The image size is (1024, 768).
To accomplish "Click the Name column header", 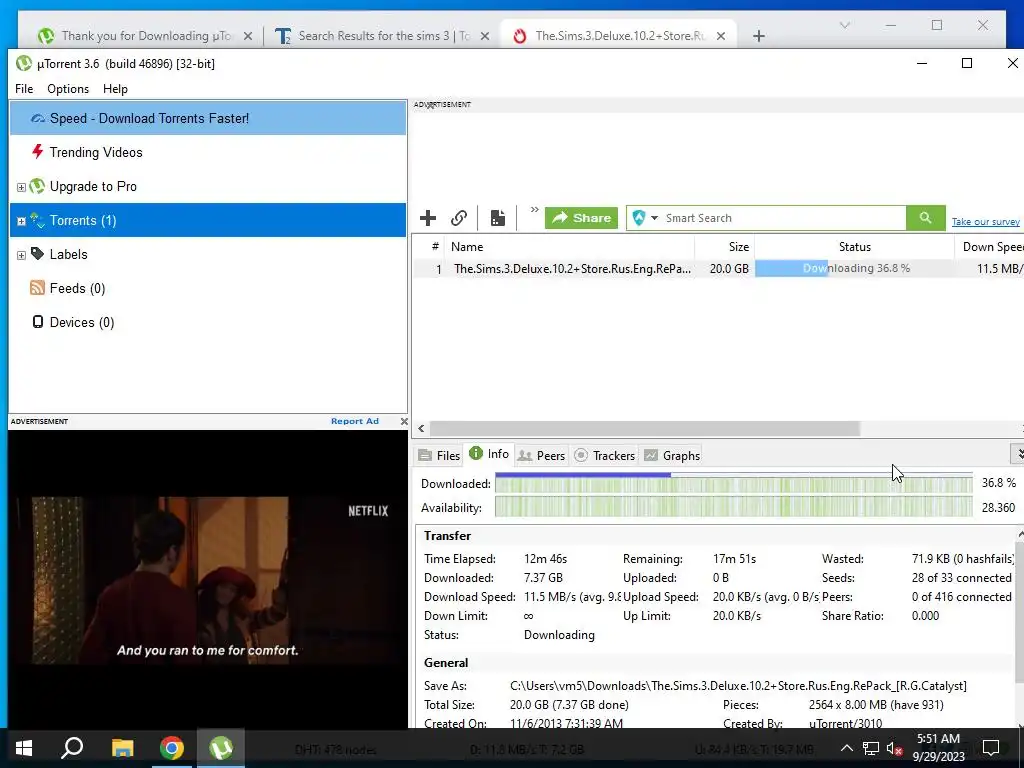I will coord(569,247).
